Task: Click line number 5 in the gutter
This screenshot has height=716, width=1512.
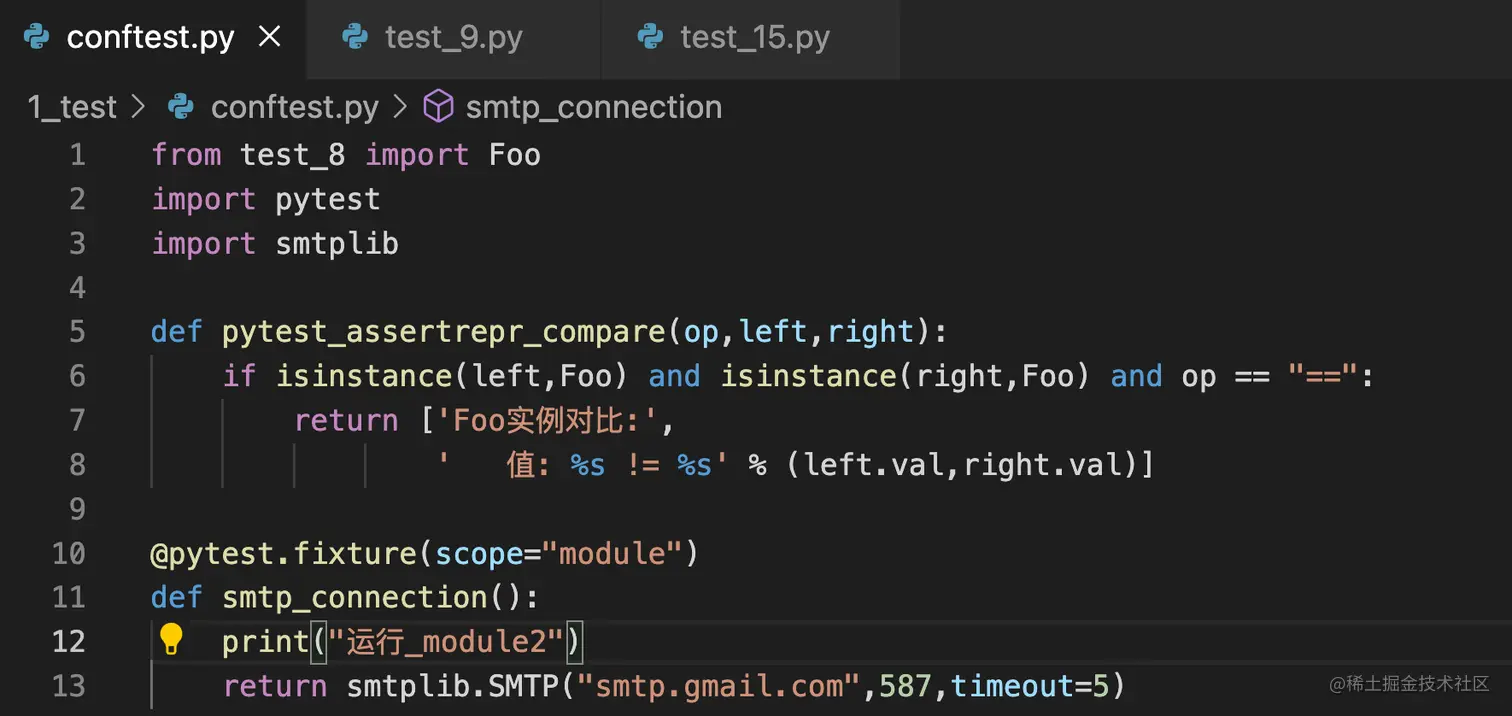Action: coord(77,331)
